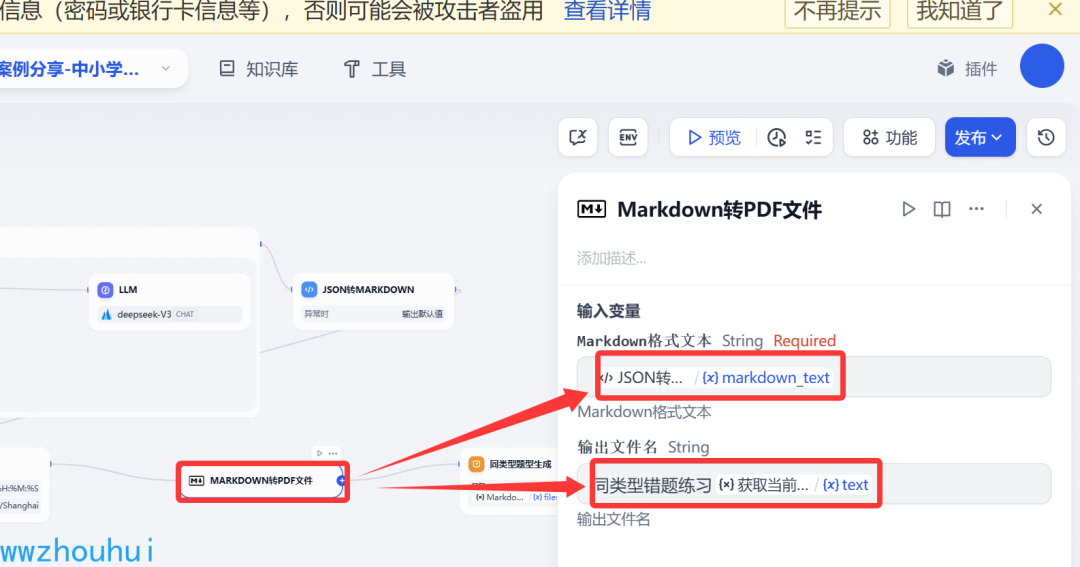Run this step with the panel play icon
Image resolution: width=1080 pixels, height=567 pixels.
pos(908,209)
